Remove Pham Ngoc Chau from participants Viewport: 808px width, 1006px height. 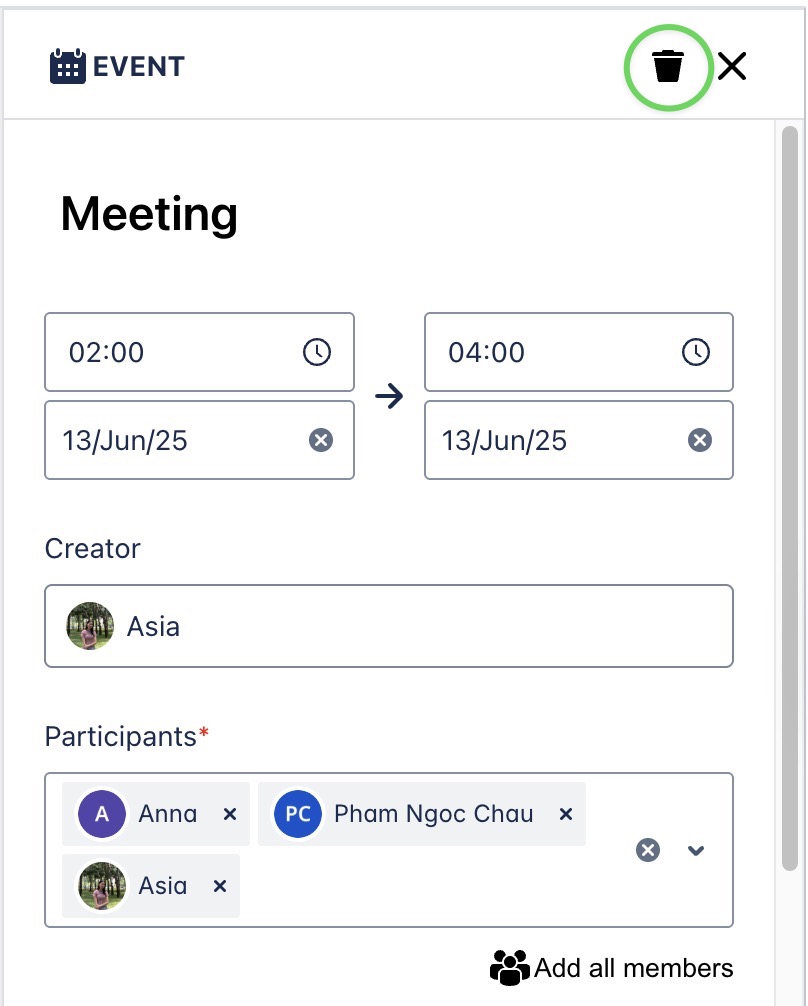pos(566,814)
